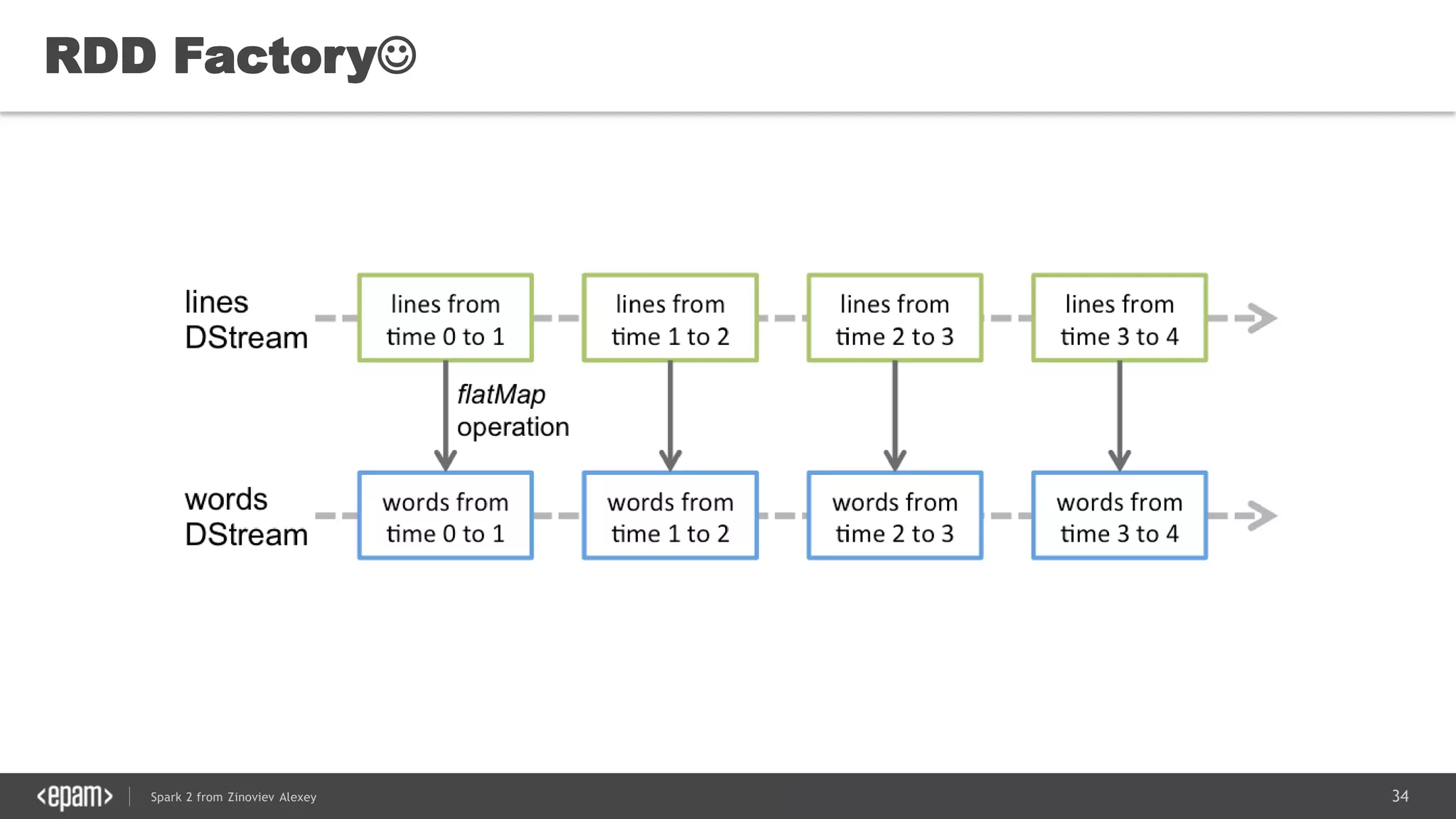The height and width of the screenshot is (819, 1456).
Task: Select the 'lines from time 2 to 3' box
Action: 895,318
